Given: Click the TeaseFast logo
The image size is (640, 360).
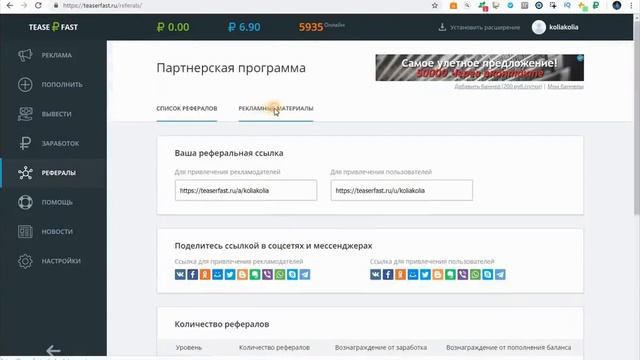Looking at the screenshot, I should 53,27.
